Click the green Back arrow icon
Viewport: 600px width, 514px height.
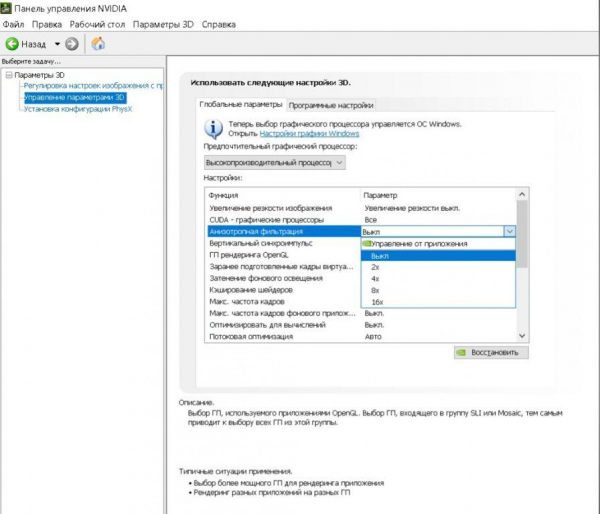pyautogui.click(x=12, y=44)
